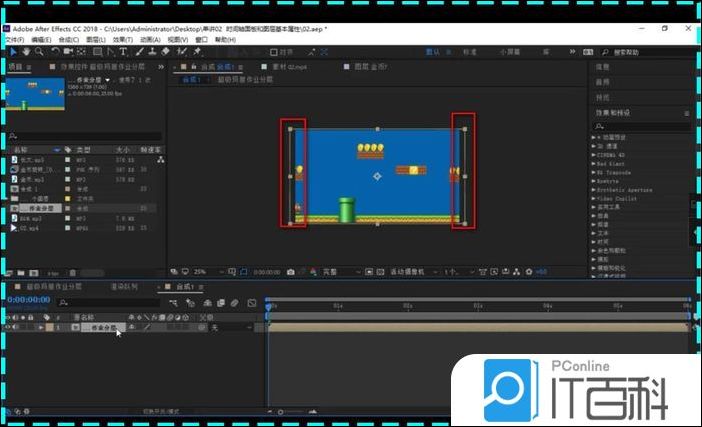The width and height of the screenshot is (702, 427).
Task: Select the Puppet Pin tool
Action: click(197, 51)
